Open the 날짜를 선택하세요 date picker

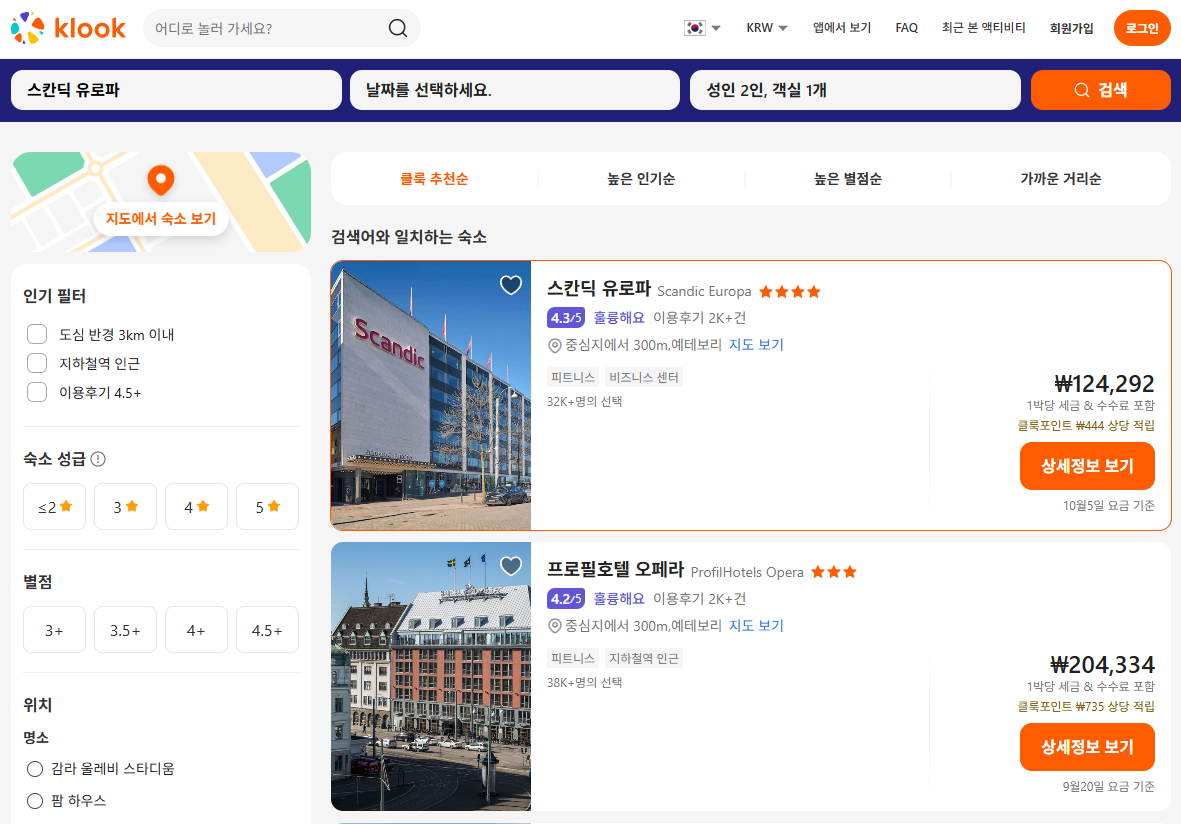click(515, 90)
